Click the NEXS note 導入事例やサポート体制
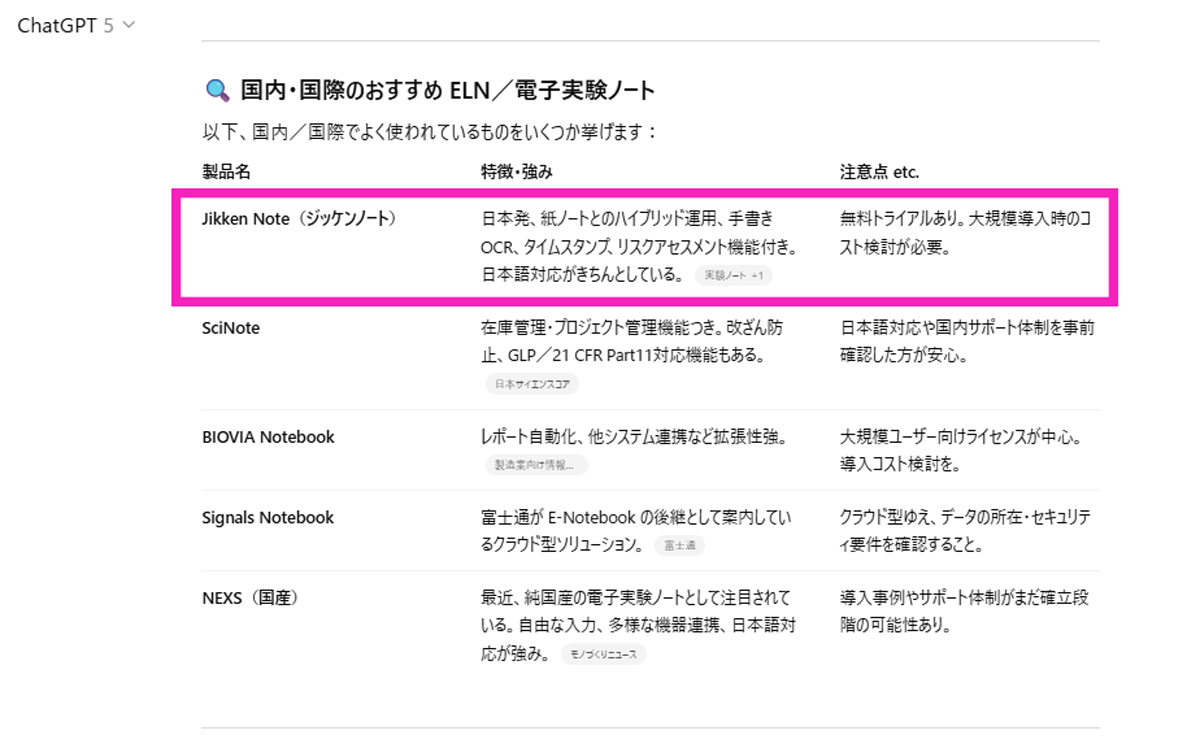Image resolution: width=1200 pixels, height=748 pixels. point(964,612)
